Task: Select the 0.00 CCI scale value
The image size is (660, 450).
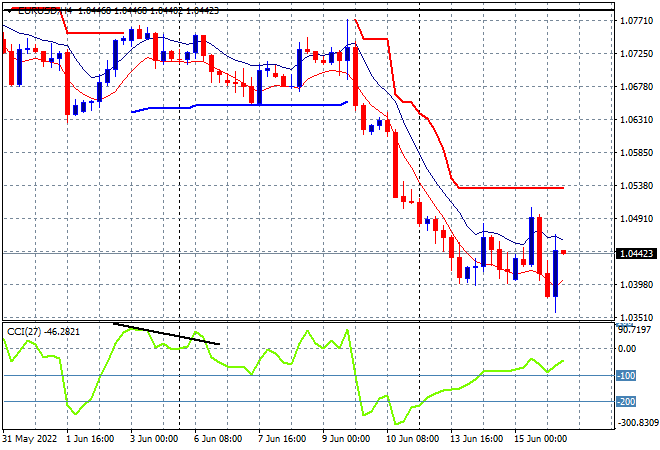Action: 627,349
